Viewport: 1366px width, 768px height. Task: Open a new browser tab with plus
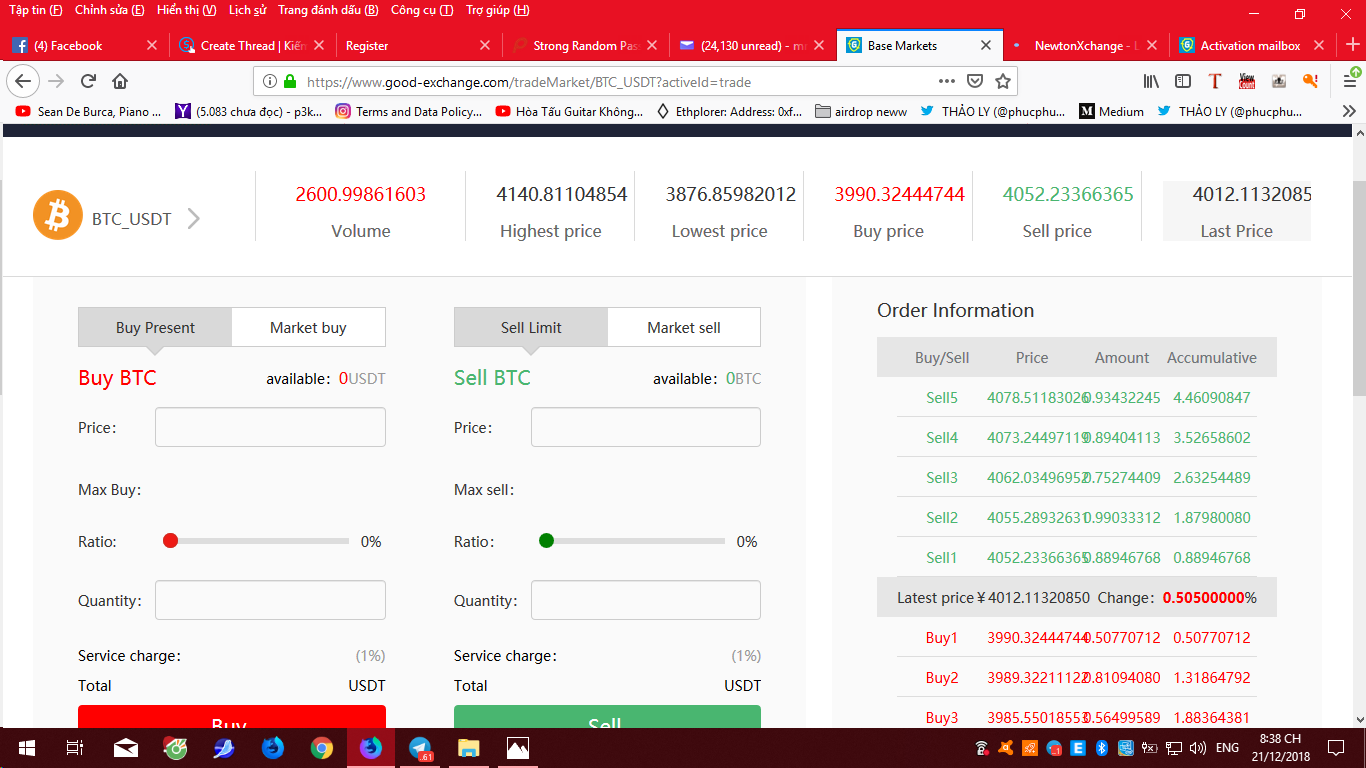(1352, 45)
